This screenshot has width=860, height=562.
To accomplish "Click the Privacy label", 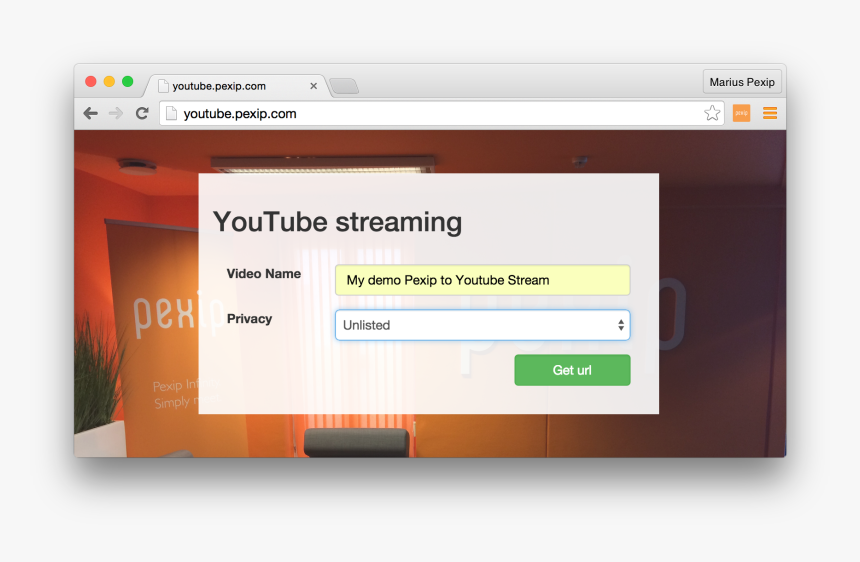I will [x=249, y=319].
